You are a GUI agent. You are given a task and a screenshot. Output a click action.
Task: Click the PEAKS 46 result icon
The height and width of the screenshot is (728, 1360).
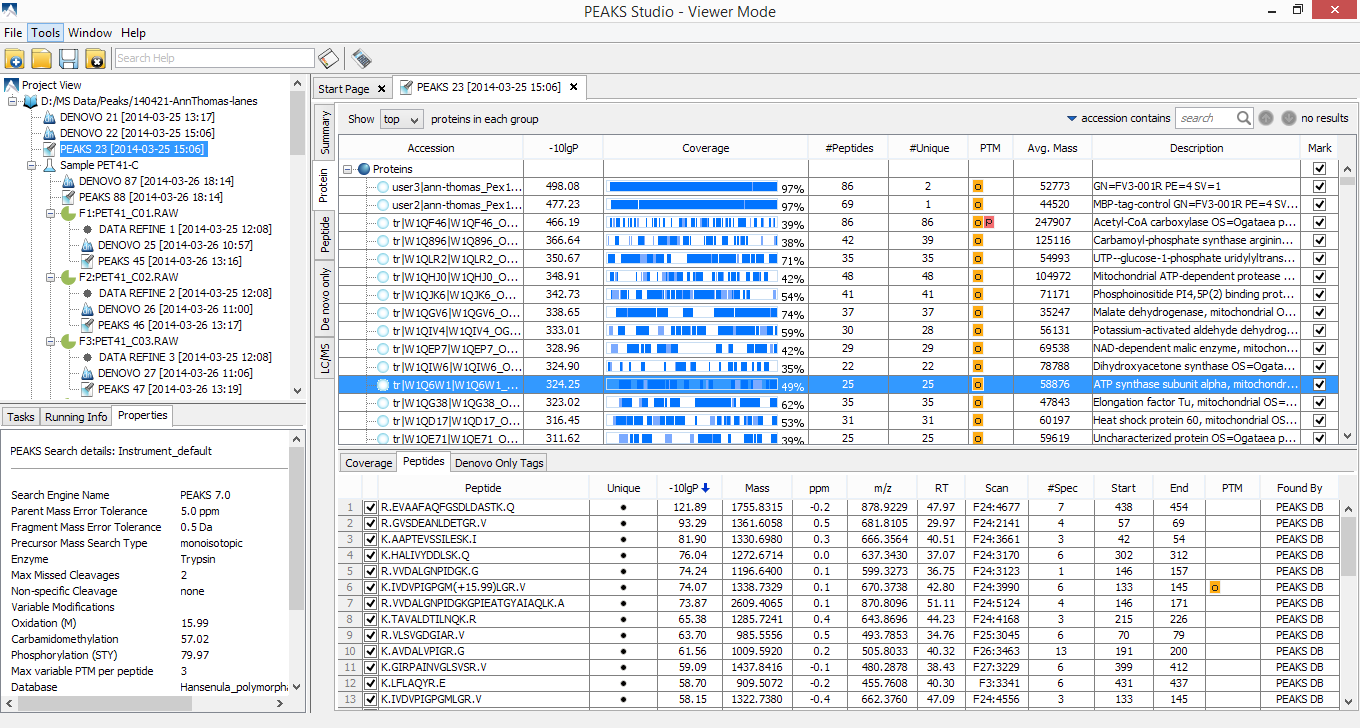coord(88,325)
